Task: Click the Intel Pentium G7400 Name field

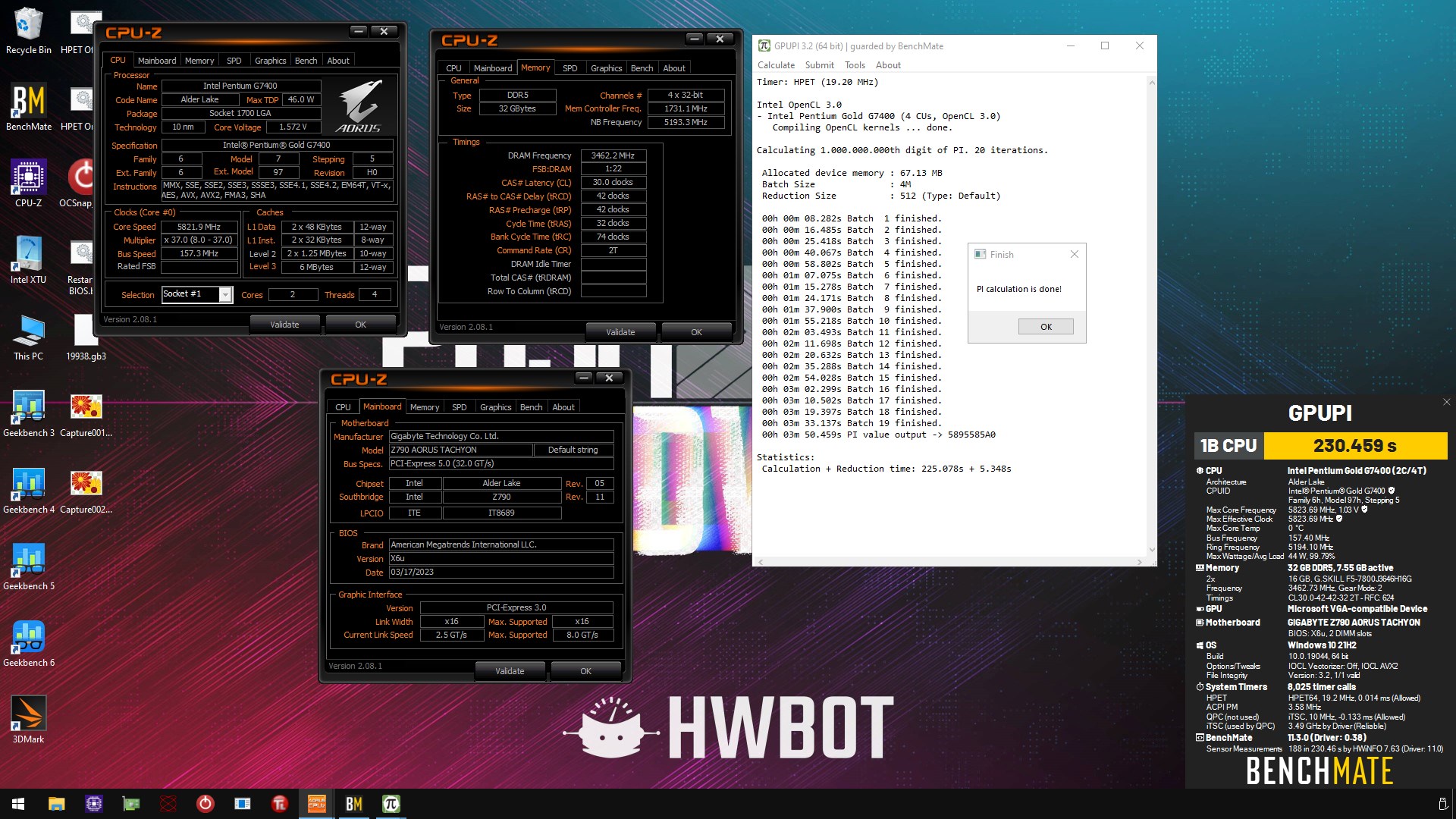Action: [x=240, y=86]
